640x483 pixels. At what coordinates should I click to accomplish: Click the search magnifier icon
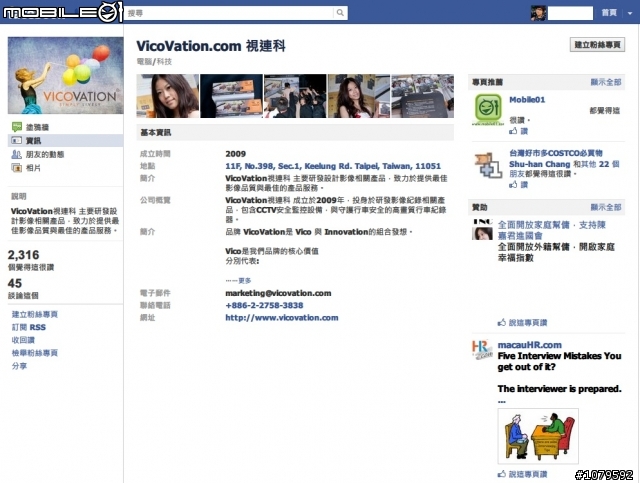coord(340,13)
